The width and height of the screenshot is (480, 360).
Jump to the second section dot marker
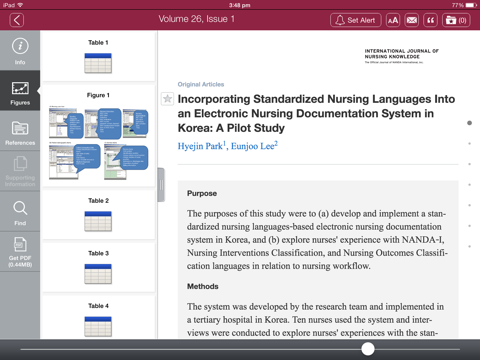click(469, 144)
